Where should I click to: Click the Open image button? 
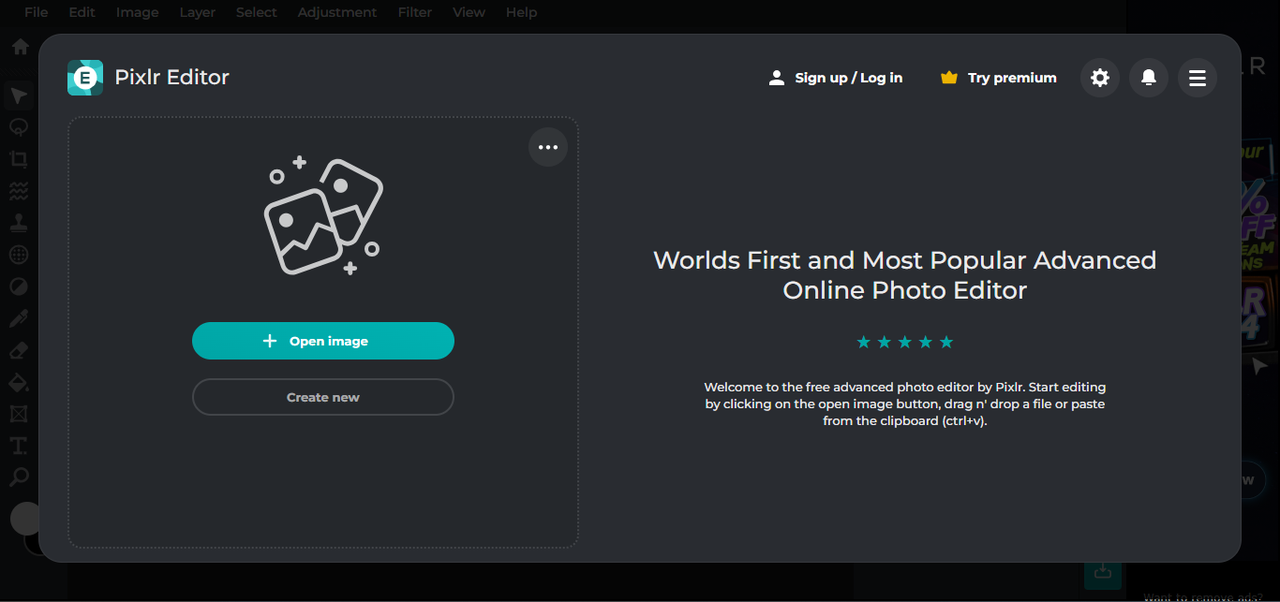323,341
